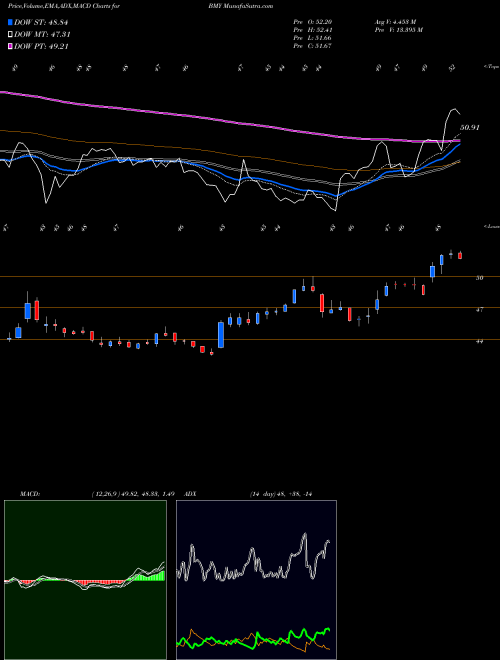Screen dimensions: 500x660
Task: Click the large blue candlestick mid-chart
Action: click(x=221, y=335)
